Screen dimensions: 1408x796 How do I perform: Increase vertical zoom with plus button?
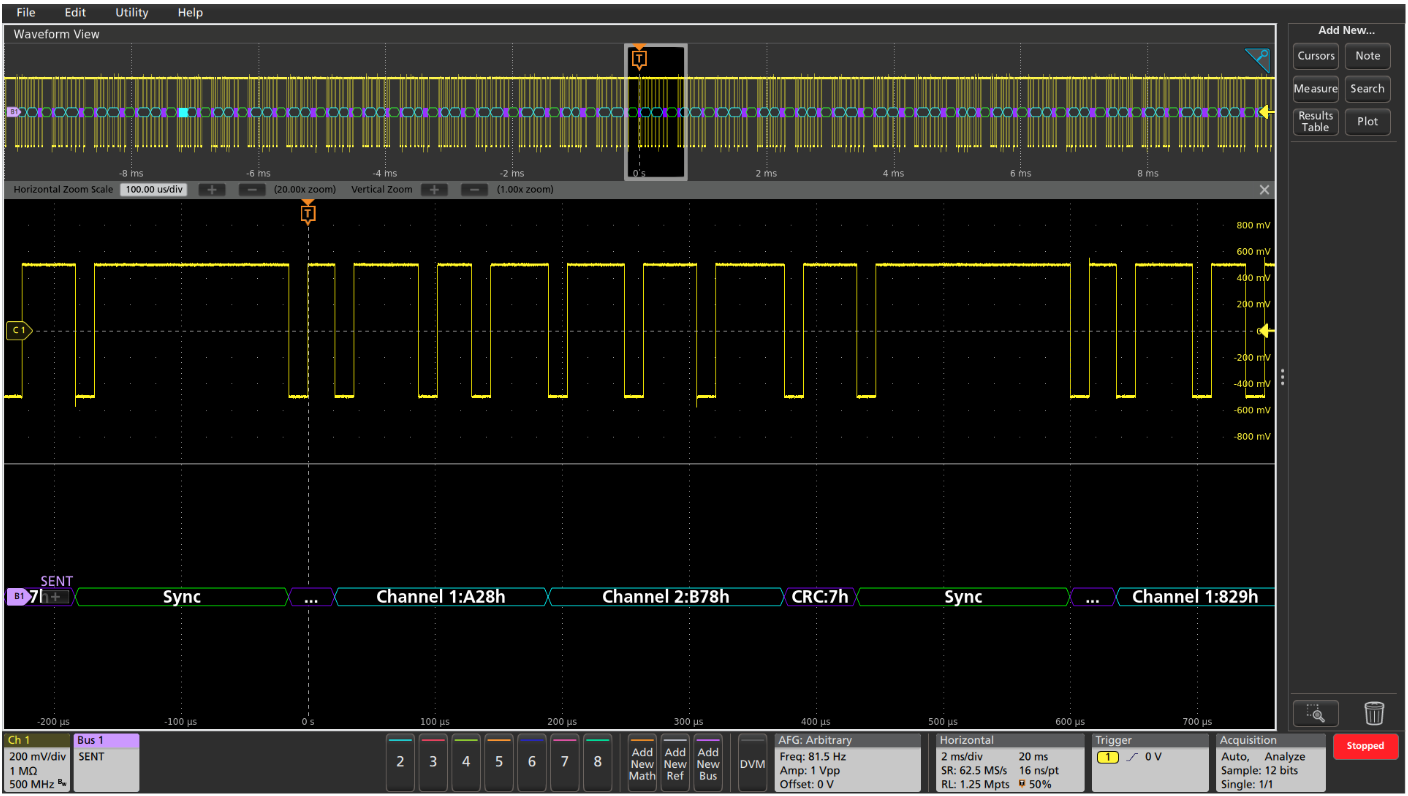434,190
